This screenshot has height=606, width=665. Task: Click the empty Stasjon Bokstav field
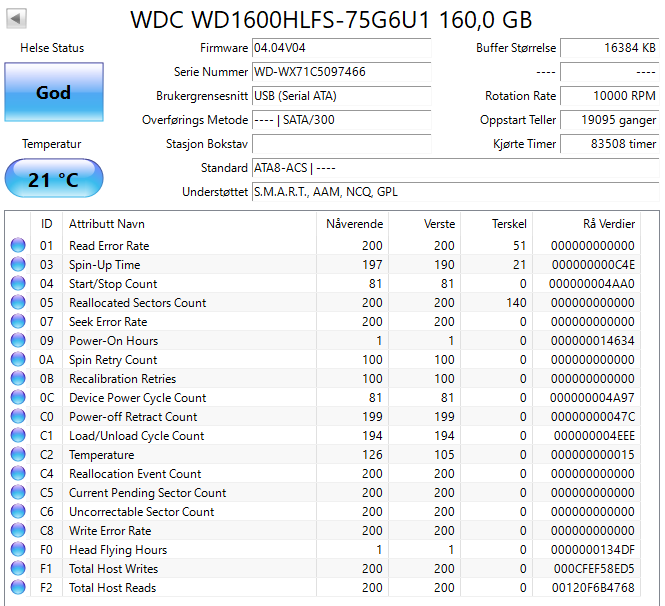point(341,144)
